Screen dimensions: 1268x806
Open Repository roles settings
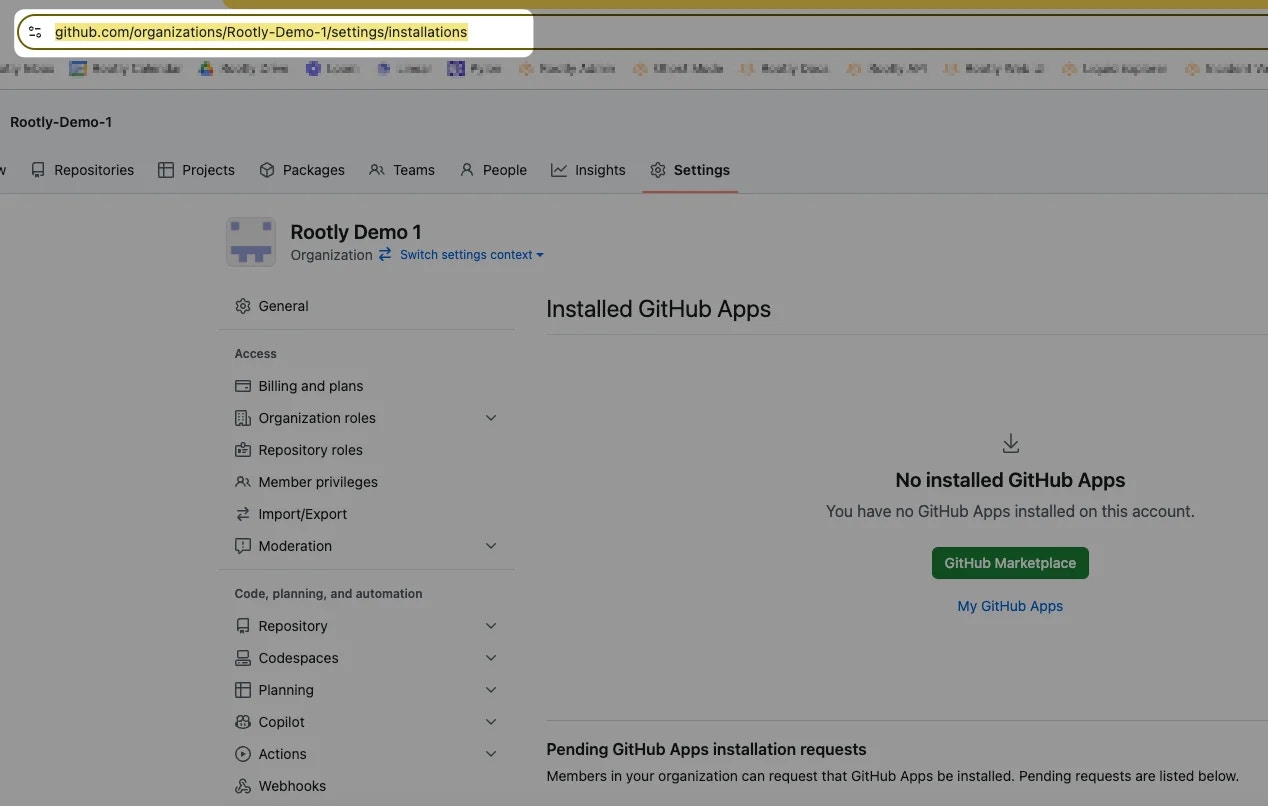point(366,450)
